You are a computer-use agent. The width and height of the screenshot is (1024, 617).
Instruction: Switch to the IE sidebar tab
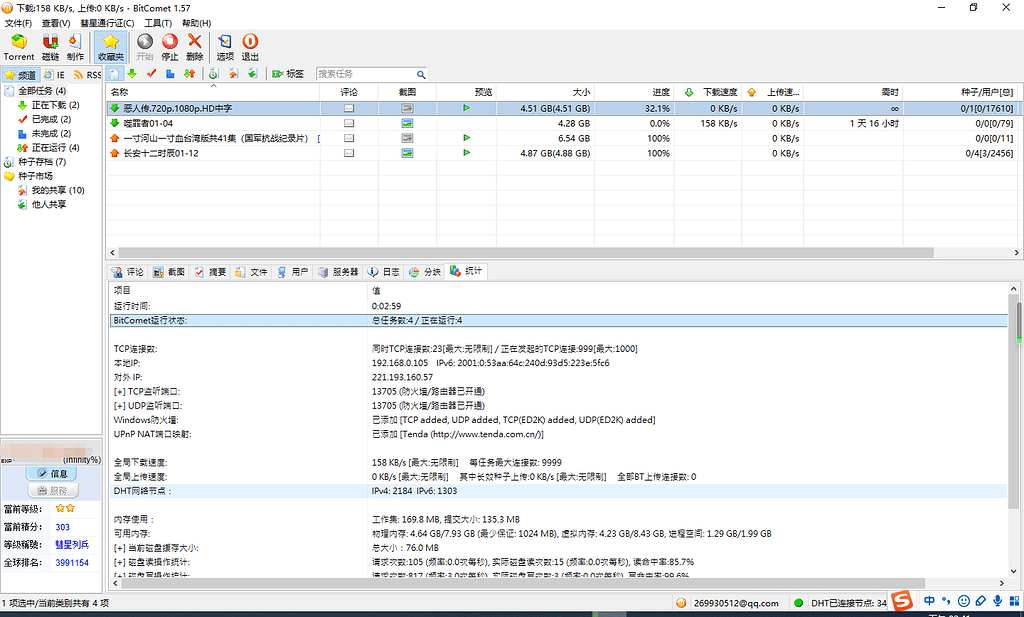coord(55,75)
